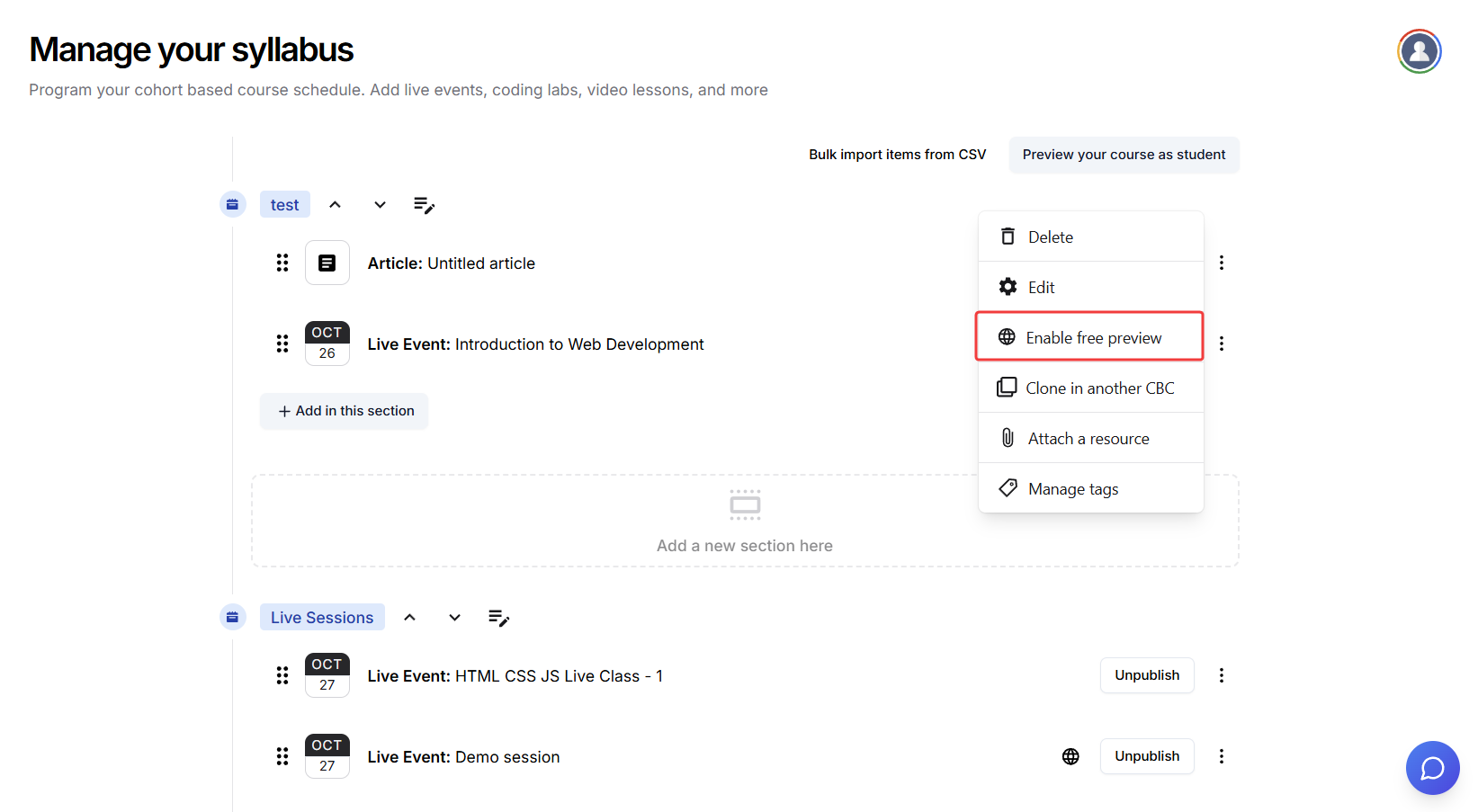Open the chat support bubble

1432,768
